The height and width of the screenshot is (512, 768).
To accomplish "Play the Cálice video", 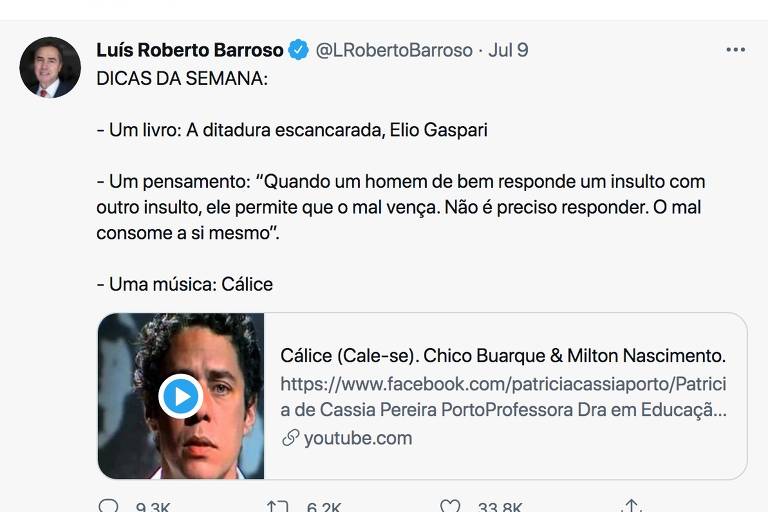I will coord(181,396).
